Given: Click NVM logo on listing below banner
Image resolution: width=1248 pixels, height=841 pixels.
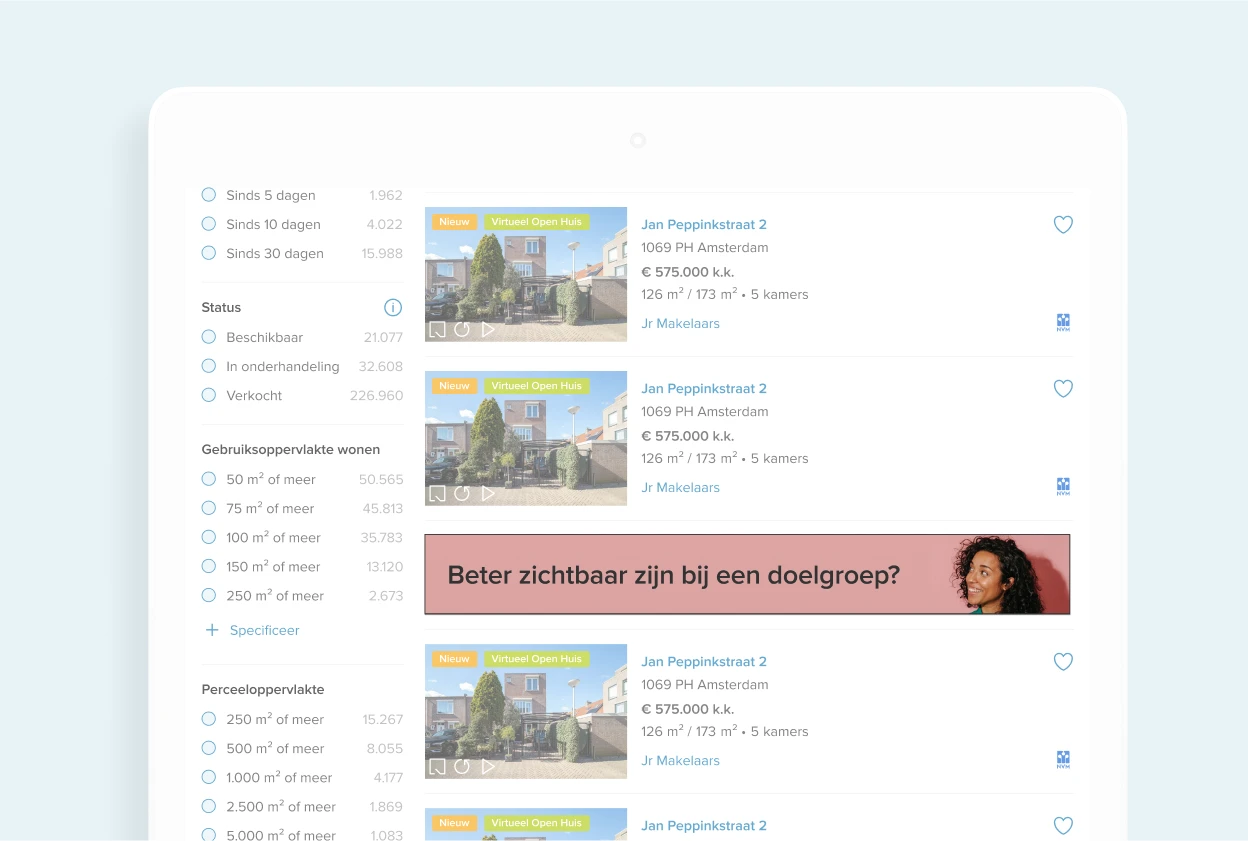Looking at the screenshot, I should (1063, 759).
